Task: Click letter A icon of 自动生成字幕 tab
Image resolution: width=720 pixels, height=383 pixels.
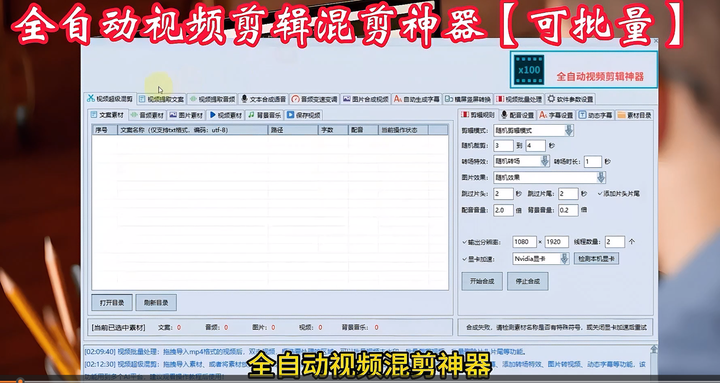Action: (398, 99)
